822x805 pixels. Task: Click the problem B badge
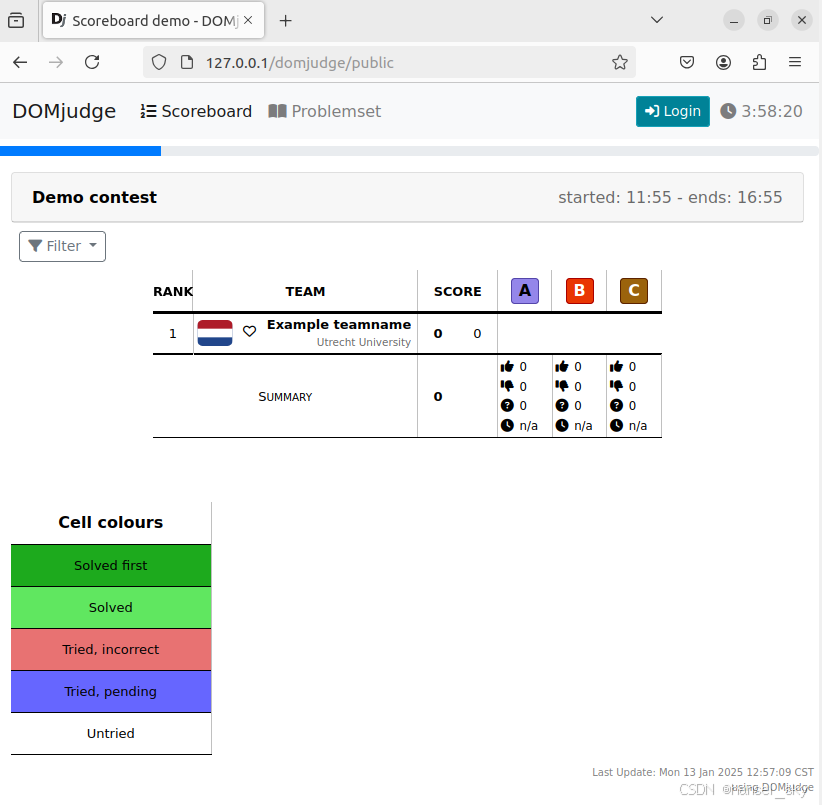[x=579, y=291]
